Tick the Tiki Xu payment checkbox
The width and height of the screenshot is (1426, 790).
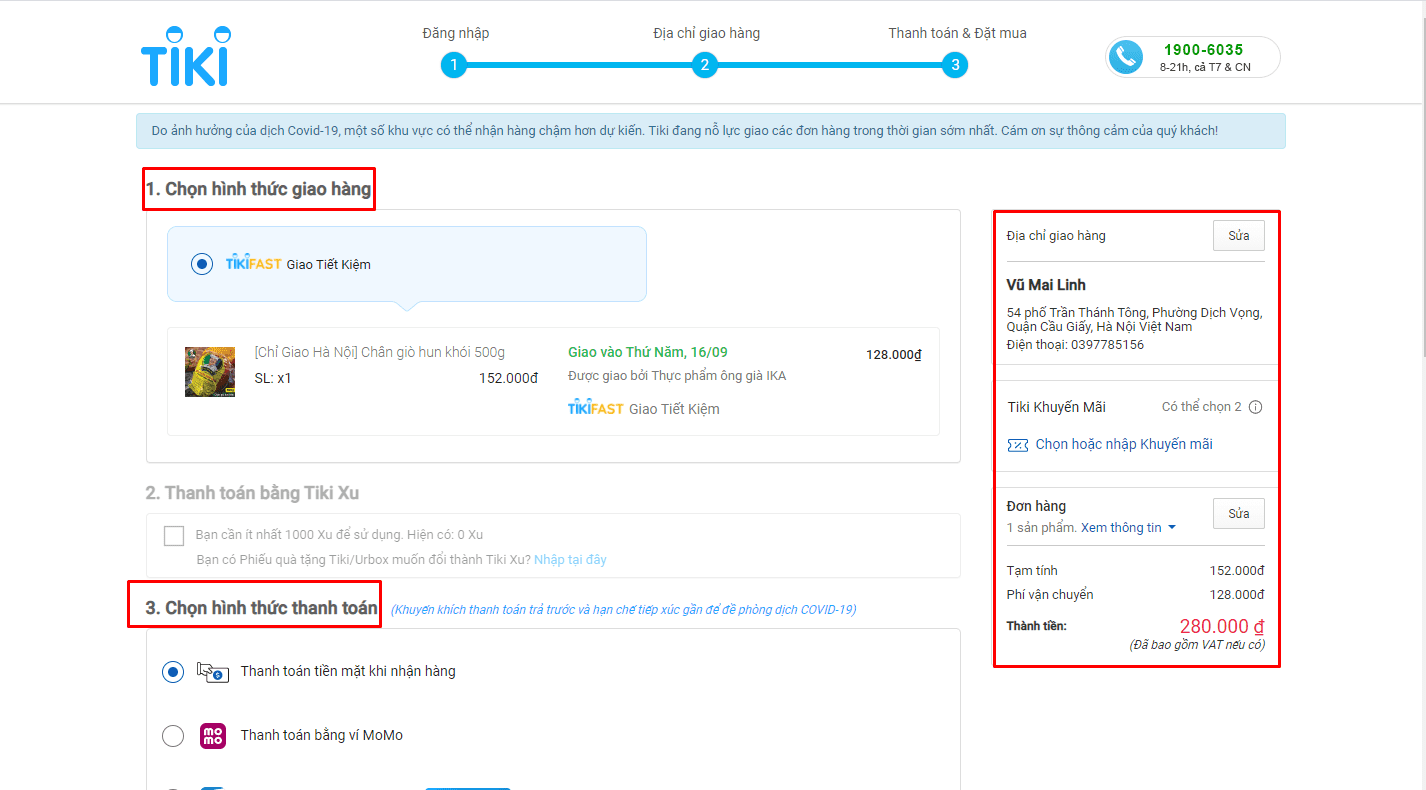tap(174, 536)
